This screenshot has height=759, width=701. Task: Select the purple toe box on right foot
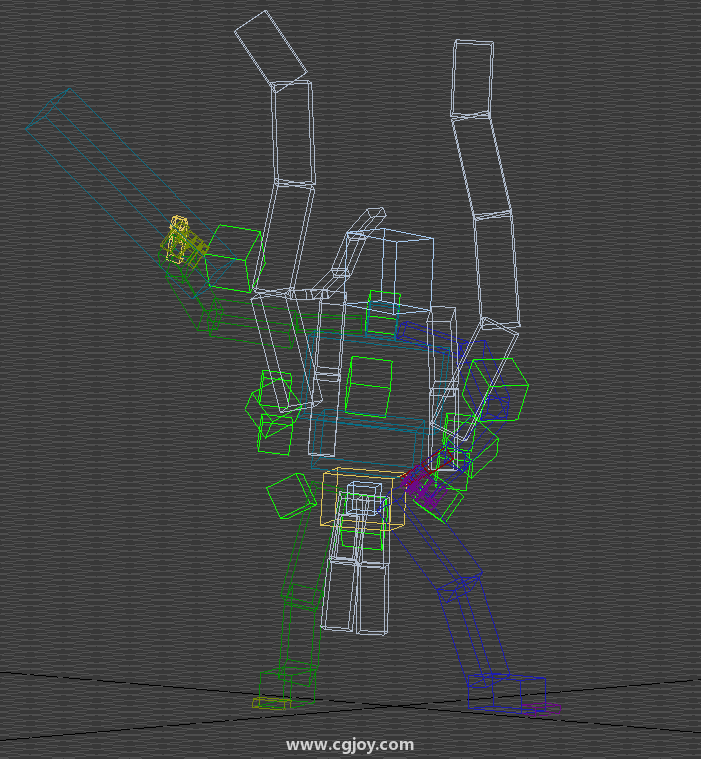pyautogui.click(x=541, y=709)
